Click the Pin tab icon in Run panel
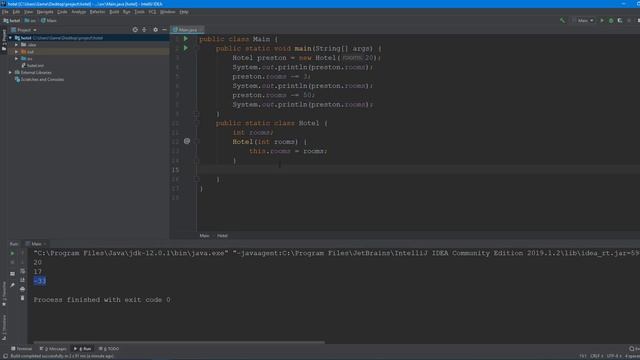The image size is (640, 360). (x=12, y=285)
